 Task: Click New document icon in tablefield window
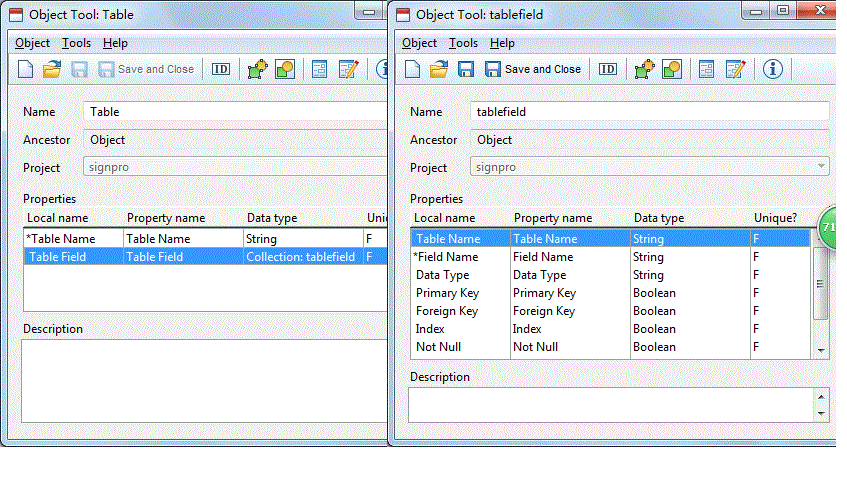pos(412,69)
